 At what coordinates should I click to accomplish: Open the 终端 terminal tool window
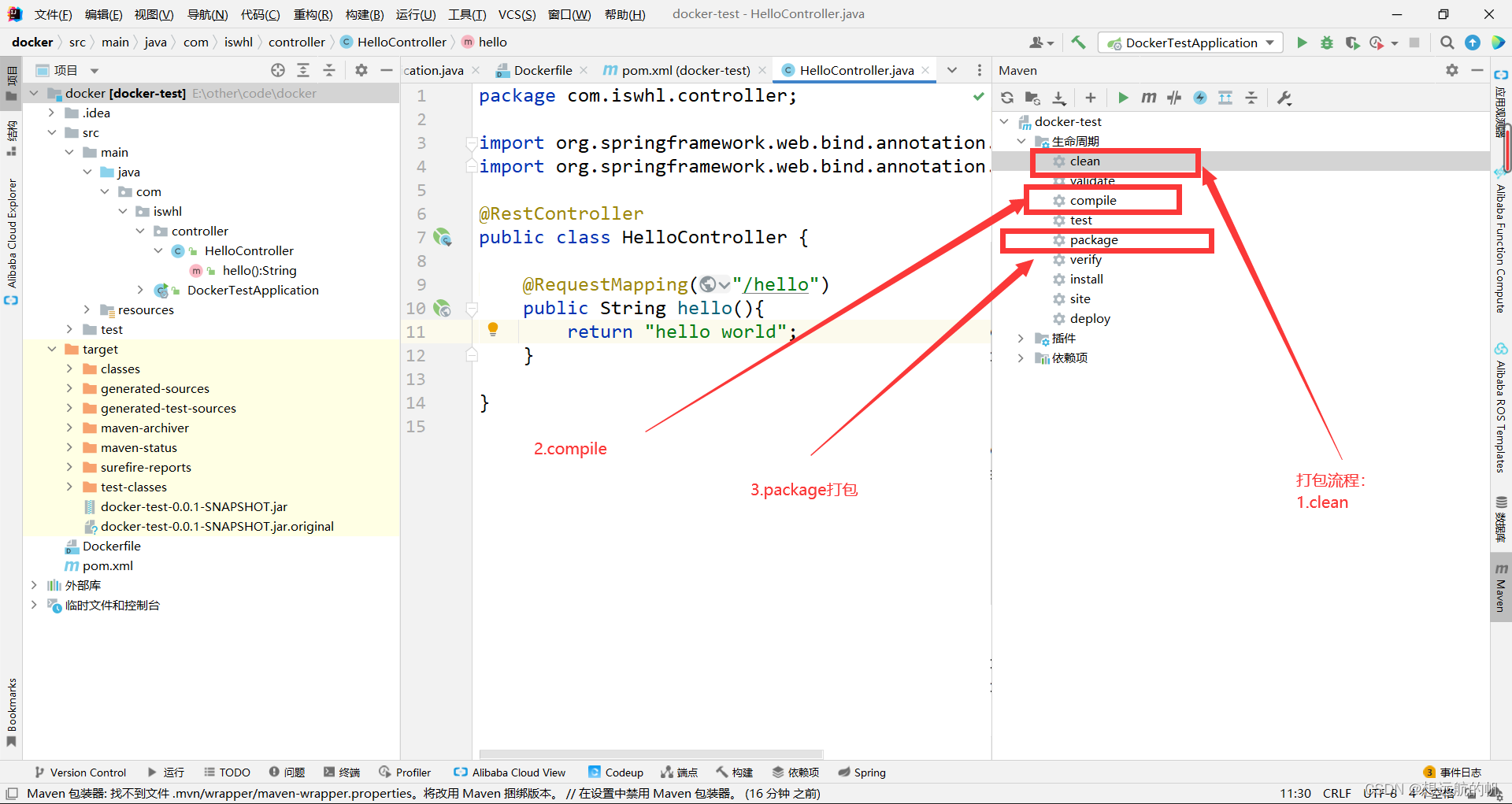pyautogui.click(x=342, y=773)
